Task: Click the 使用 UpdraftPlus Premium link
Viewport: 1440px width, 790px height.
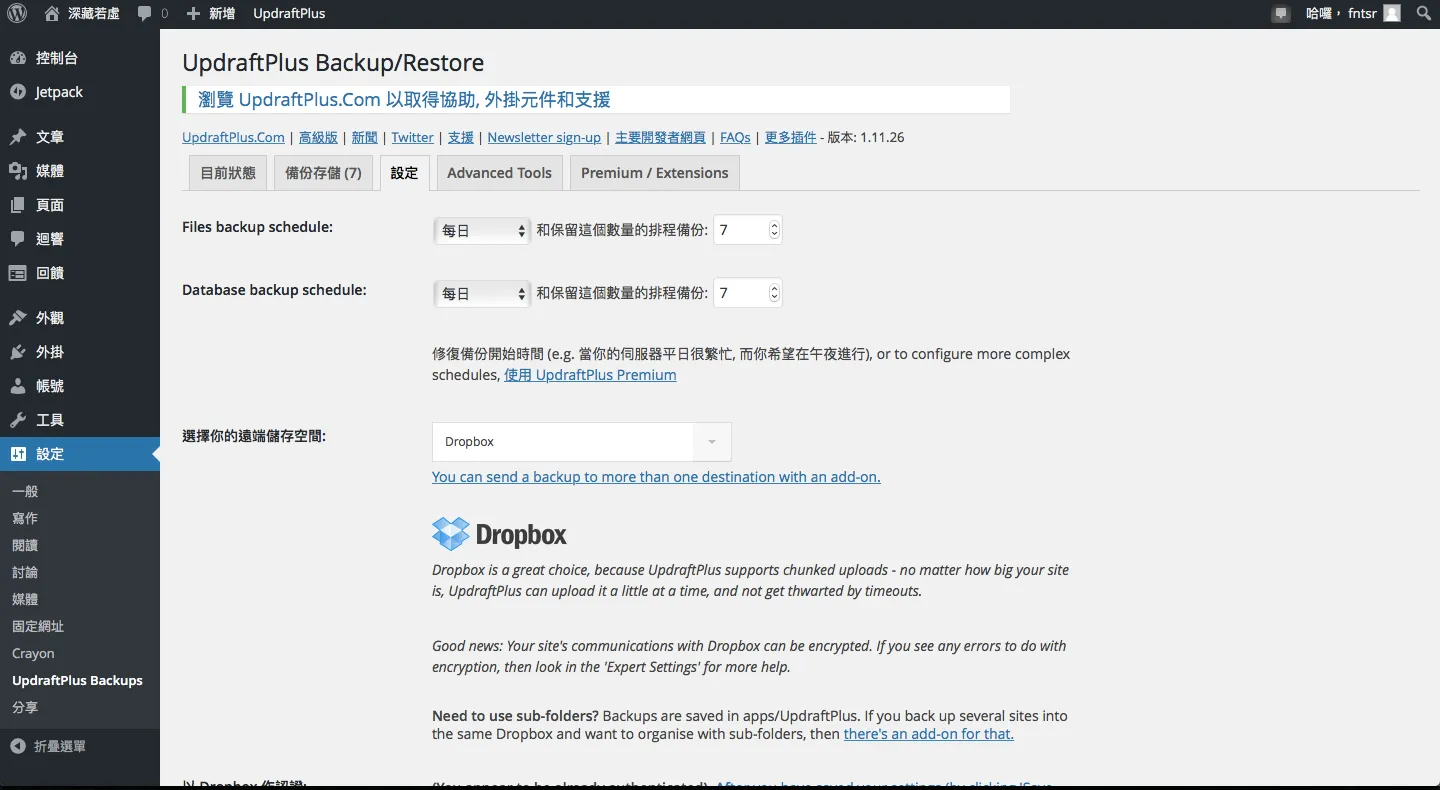Action: tap(590, 375)
